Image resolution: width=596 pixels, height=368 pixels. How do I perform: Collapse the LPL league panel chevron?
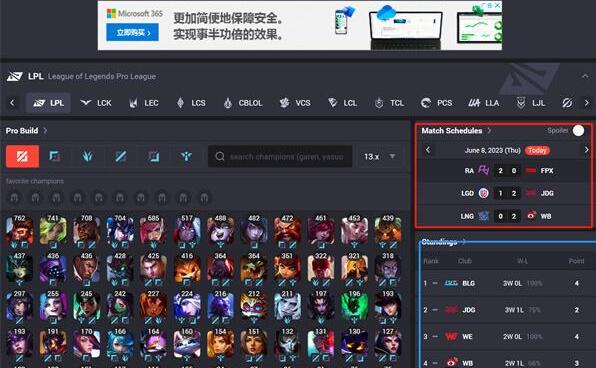585,76
